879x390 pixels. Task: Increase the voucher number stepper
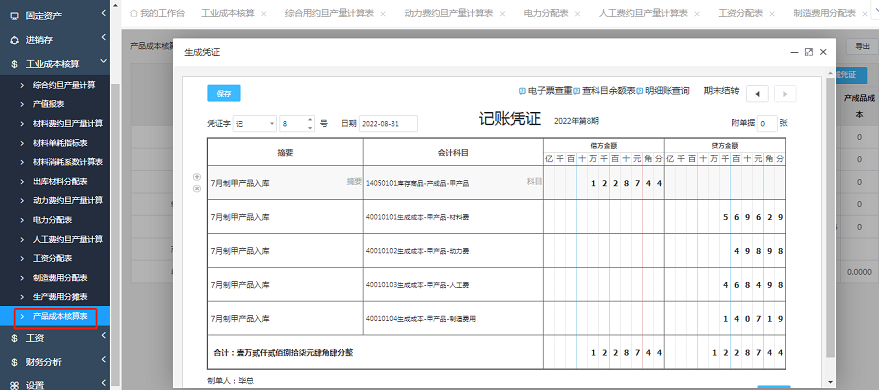coord(311,120)
